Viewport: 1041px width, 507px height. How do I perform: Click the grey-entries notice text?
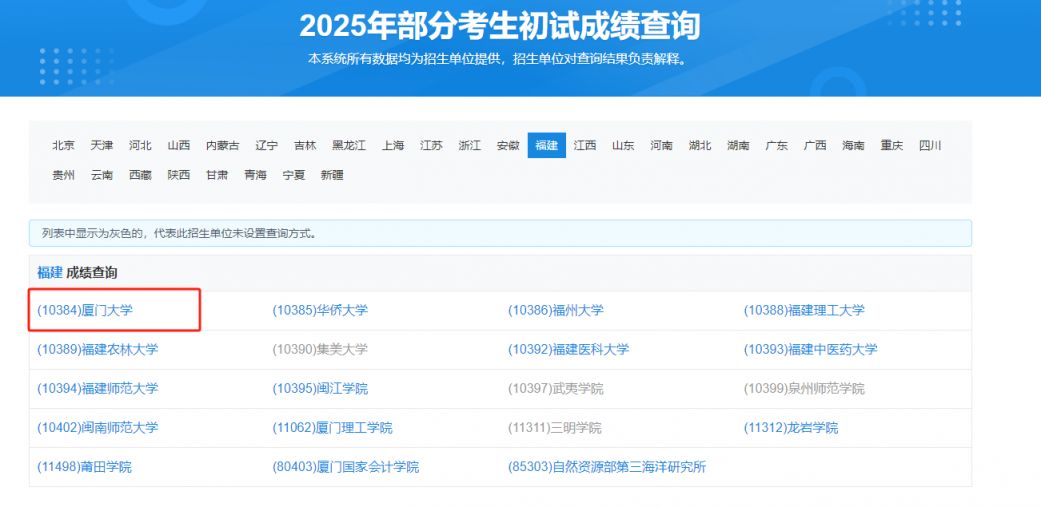click(x=179, y=234)
